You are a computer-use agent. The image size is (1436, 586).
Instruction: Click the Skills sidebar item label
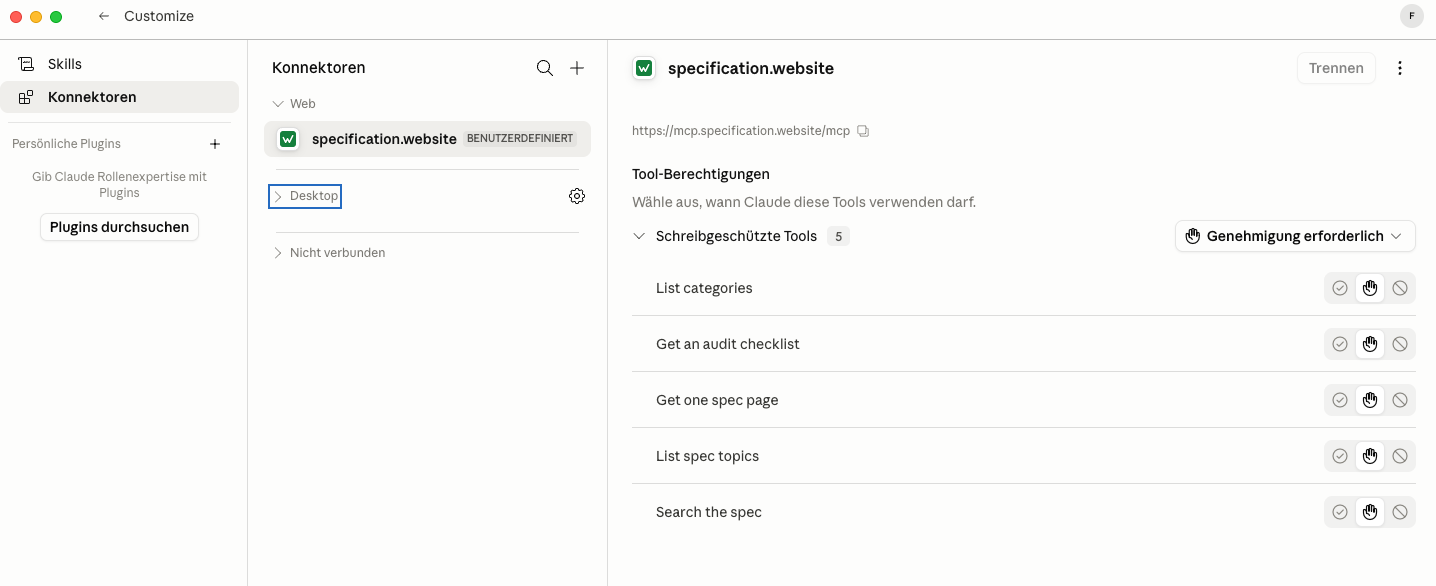click(x=65, y=64)
